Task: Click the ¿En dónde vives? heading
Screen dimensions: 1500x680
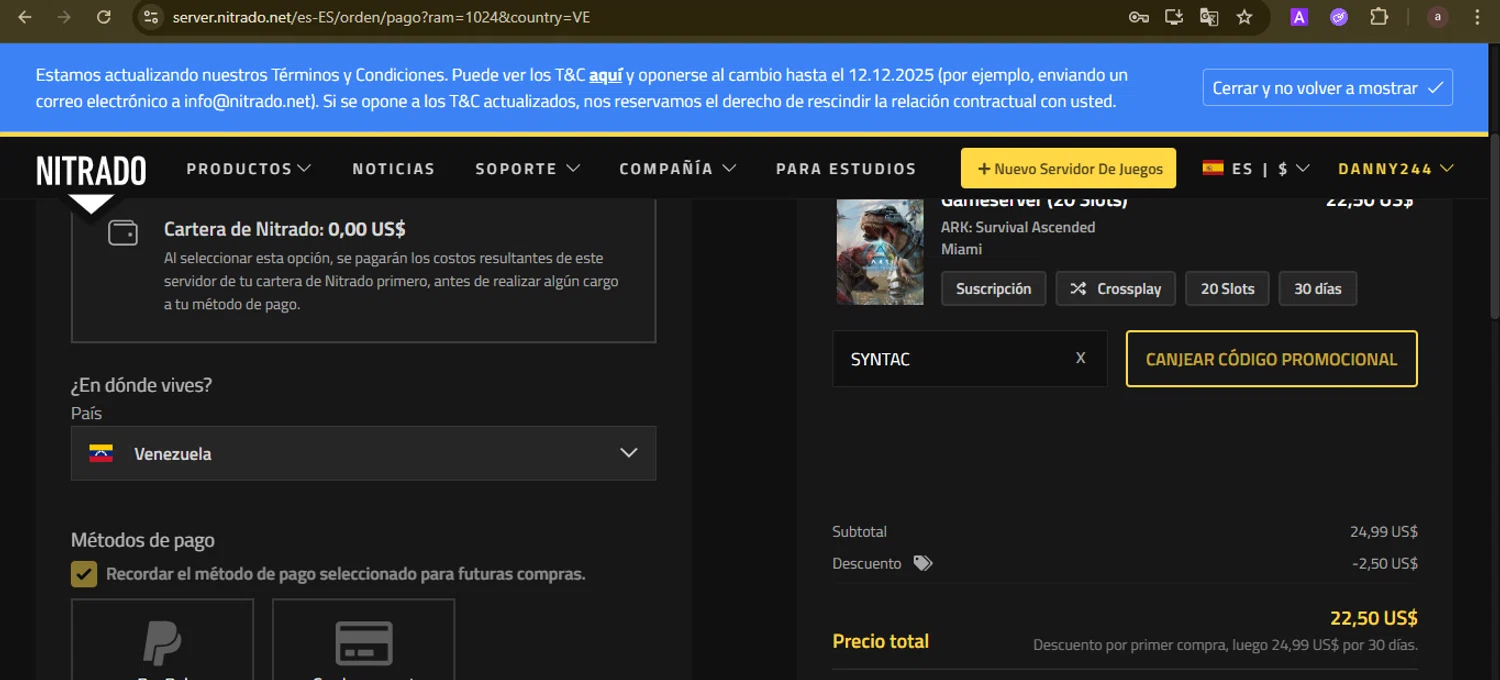Action: [141, 385]
